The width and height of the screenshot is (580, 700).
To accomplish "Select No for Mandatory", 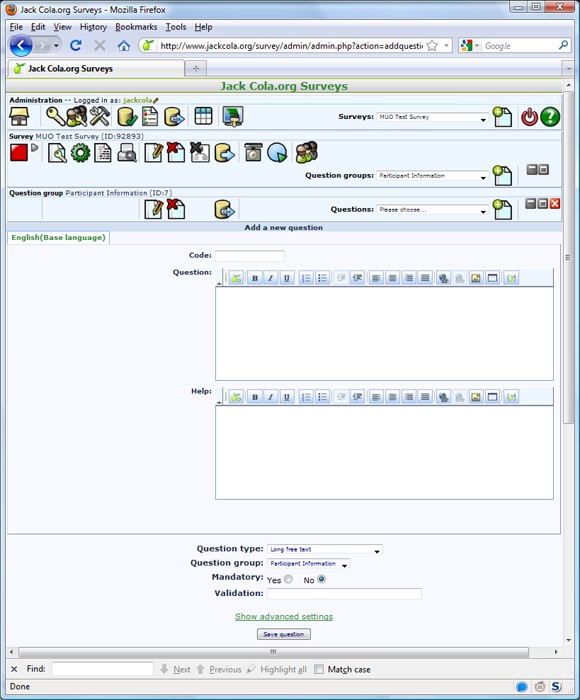I will tap(321, 579).
